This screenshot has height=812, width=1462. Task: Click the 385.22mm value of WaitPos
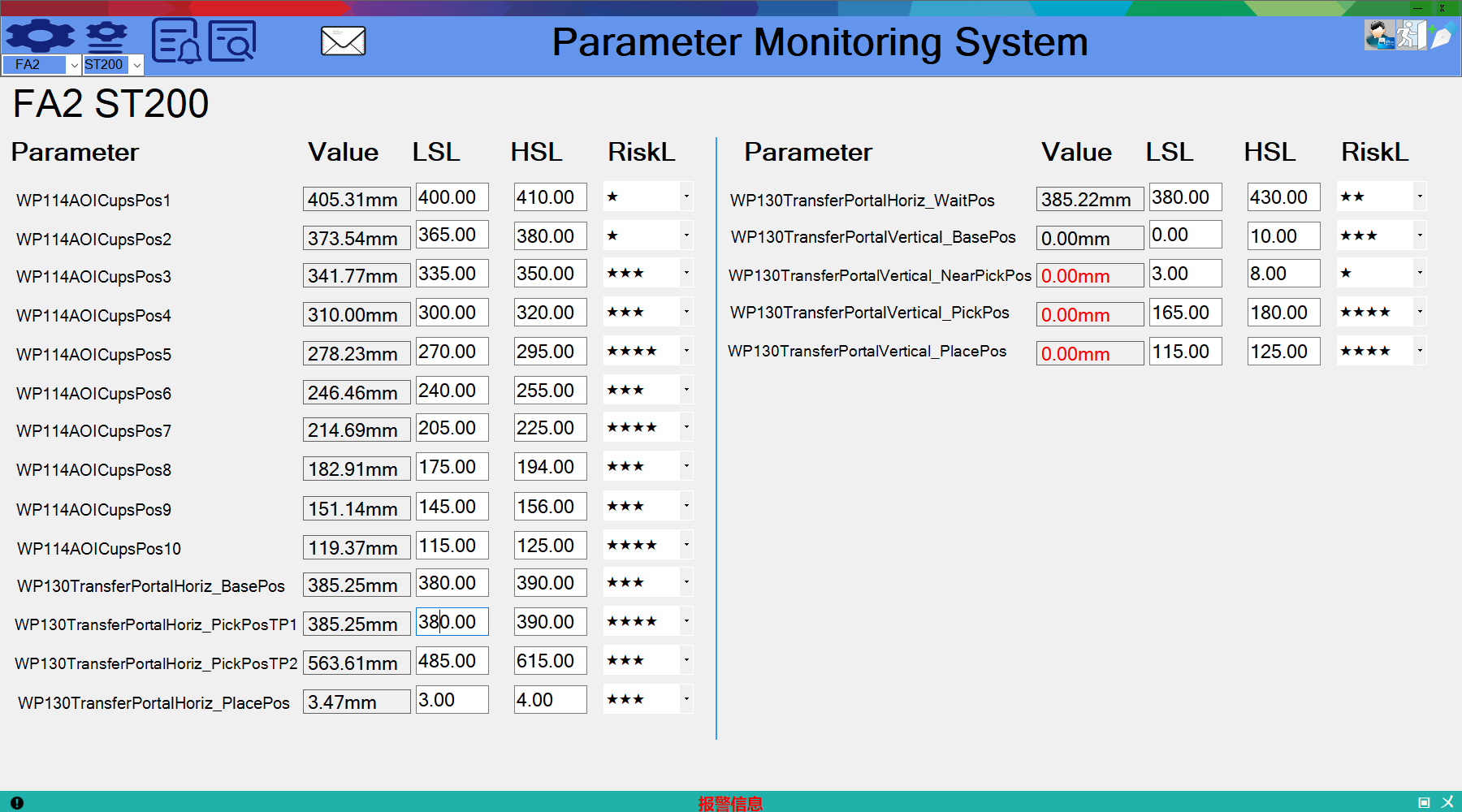1090,199
